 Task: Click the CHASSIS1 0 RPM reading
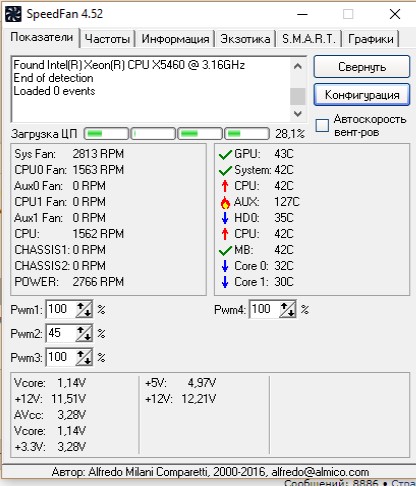[x=60, y=250]
